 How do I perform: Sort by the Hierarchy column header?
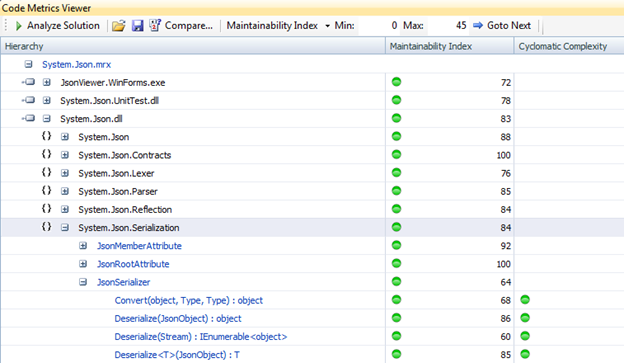(193, 46)
